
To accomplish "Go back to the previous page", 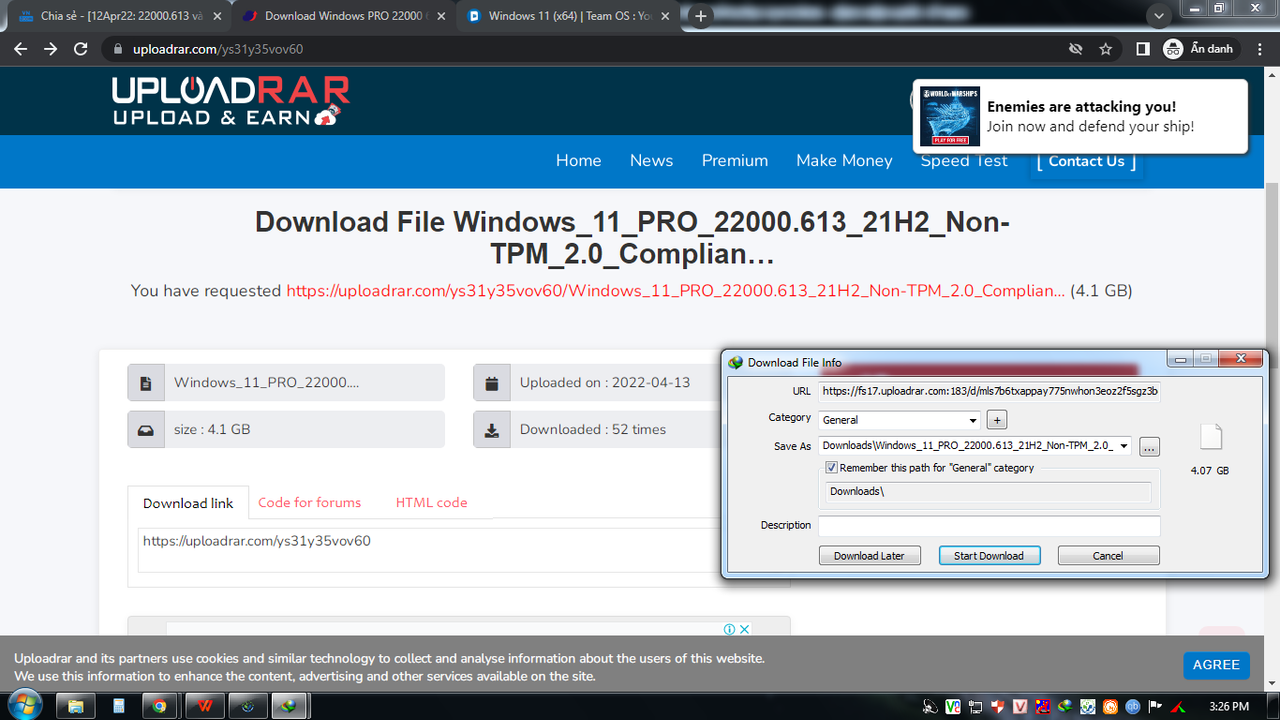I will pos(20,49).
